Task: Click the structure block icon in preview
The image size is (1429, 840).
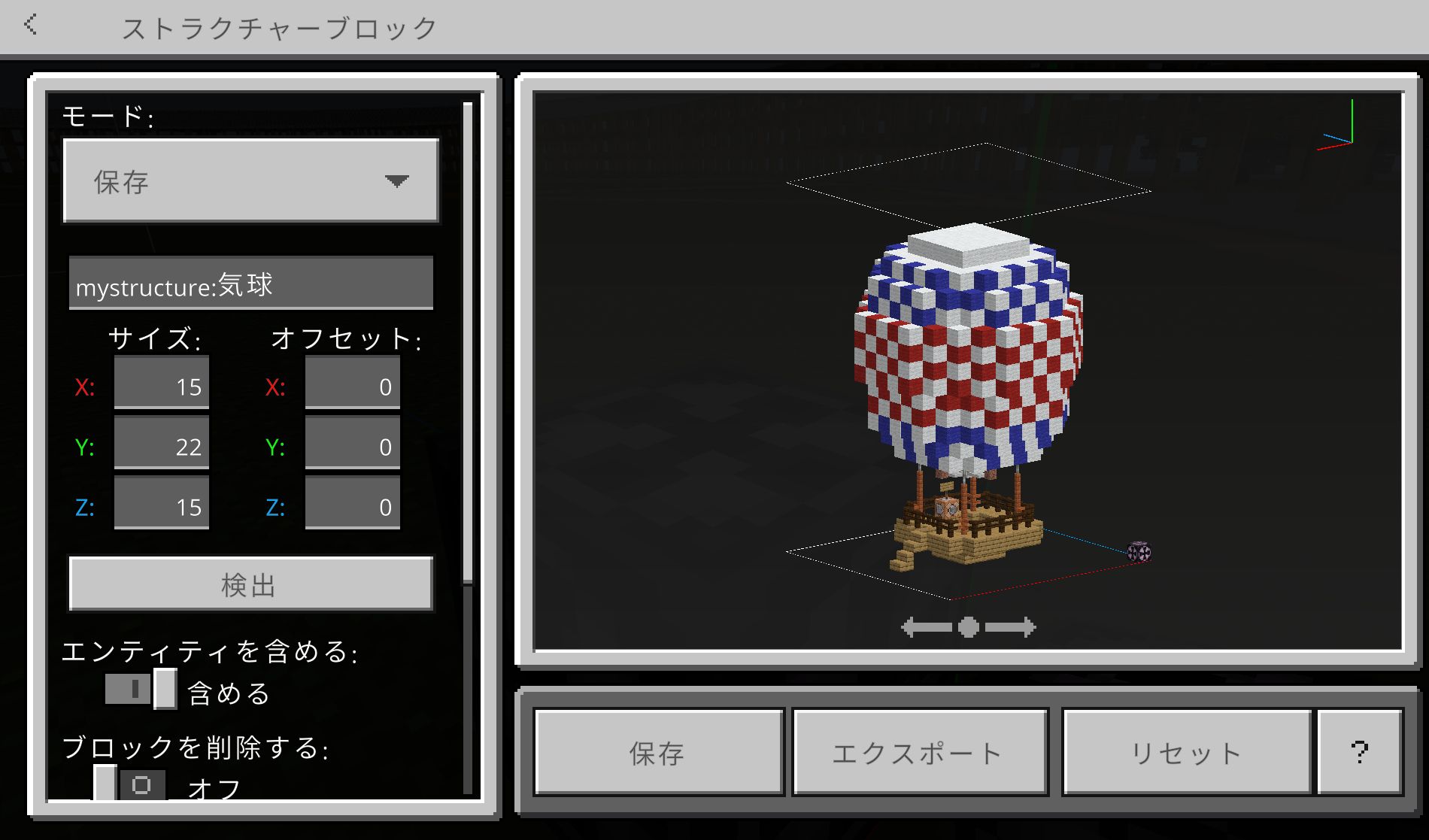Action: click(x=1139, y=552)
